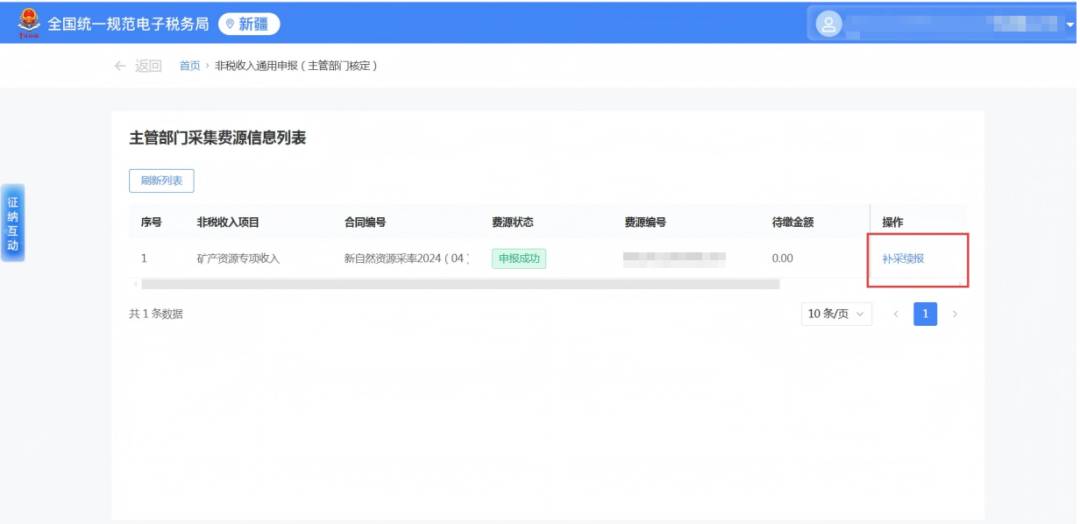The height and width of the screenshot is (524, 1080).
Task: Expand the account dropdown arrow
Action: tap(1070, 25)
